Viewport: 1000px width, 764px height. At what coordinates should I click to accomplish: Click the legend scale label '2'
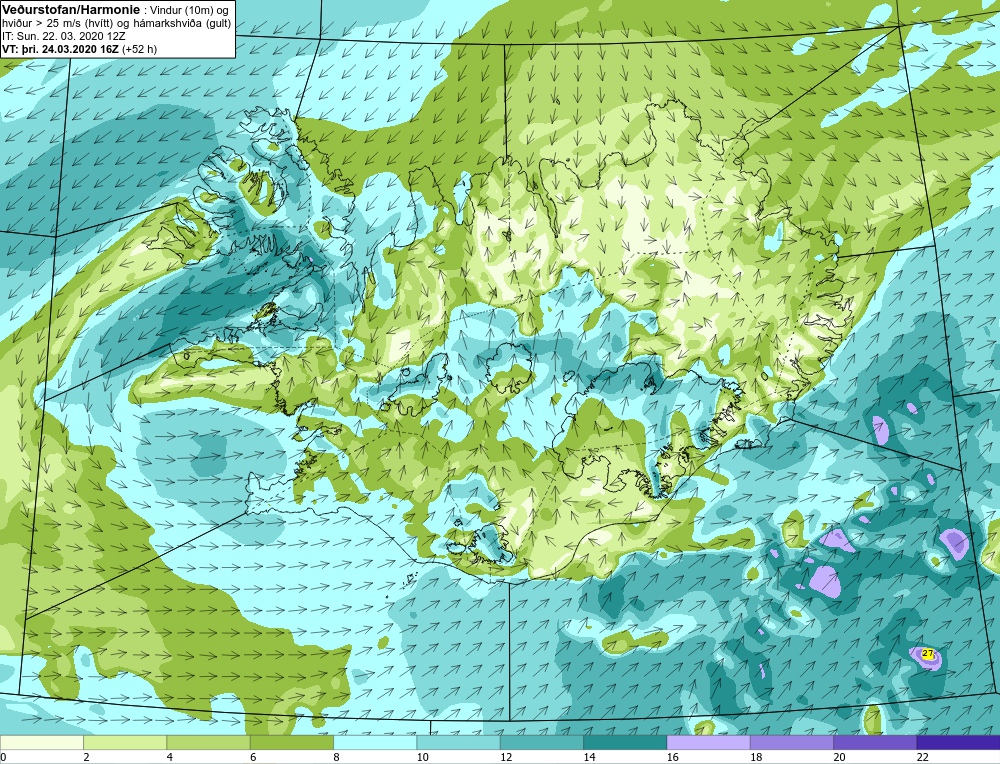point(86,757)
